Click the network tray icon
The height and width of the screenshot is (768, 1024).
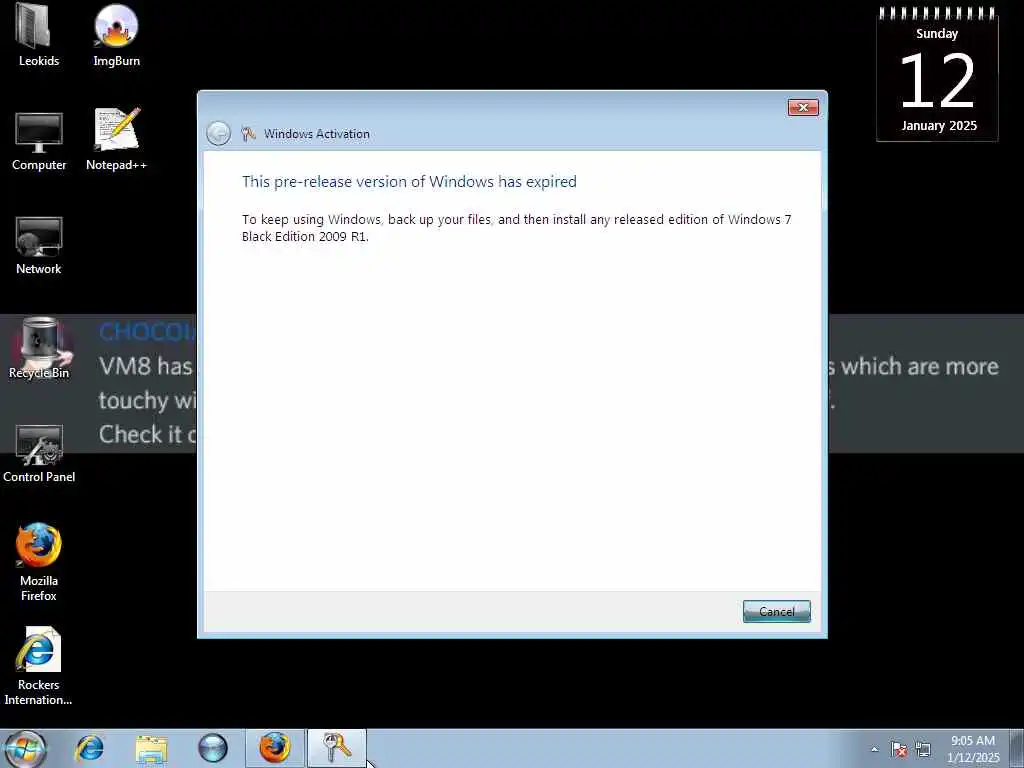point(923,749)
